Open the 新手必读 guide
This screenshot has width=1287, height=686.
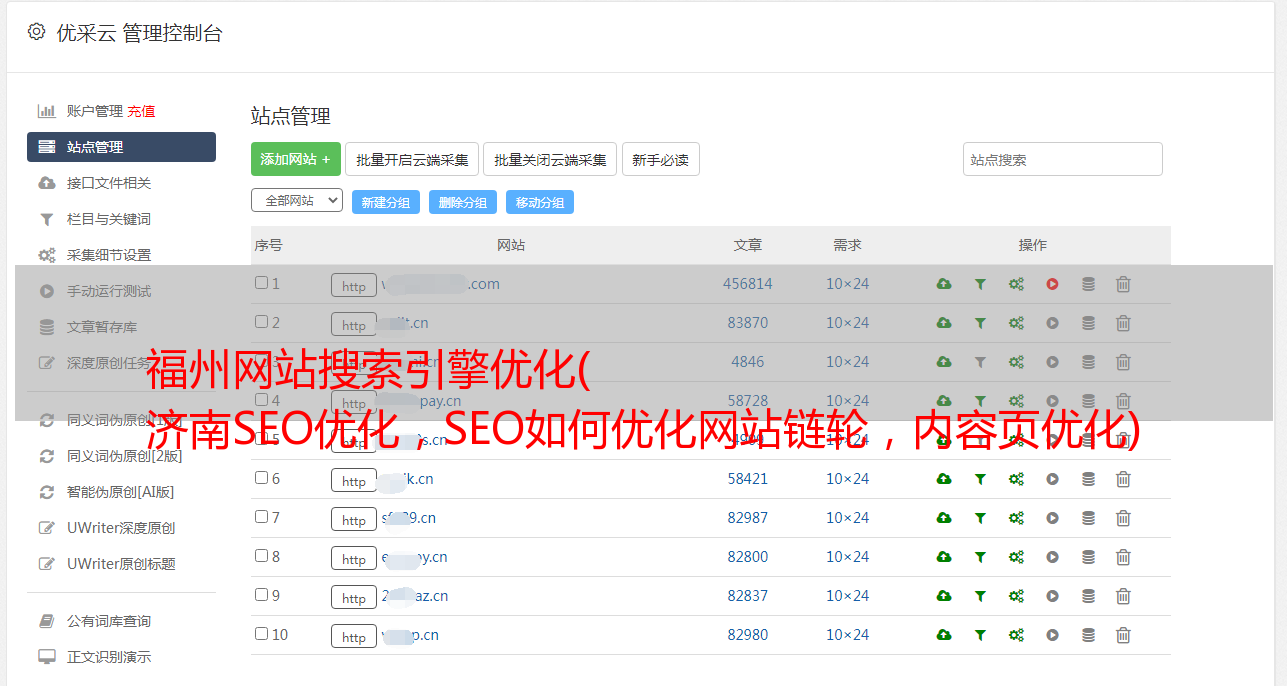coord(660,159)
